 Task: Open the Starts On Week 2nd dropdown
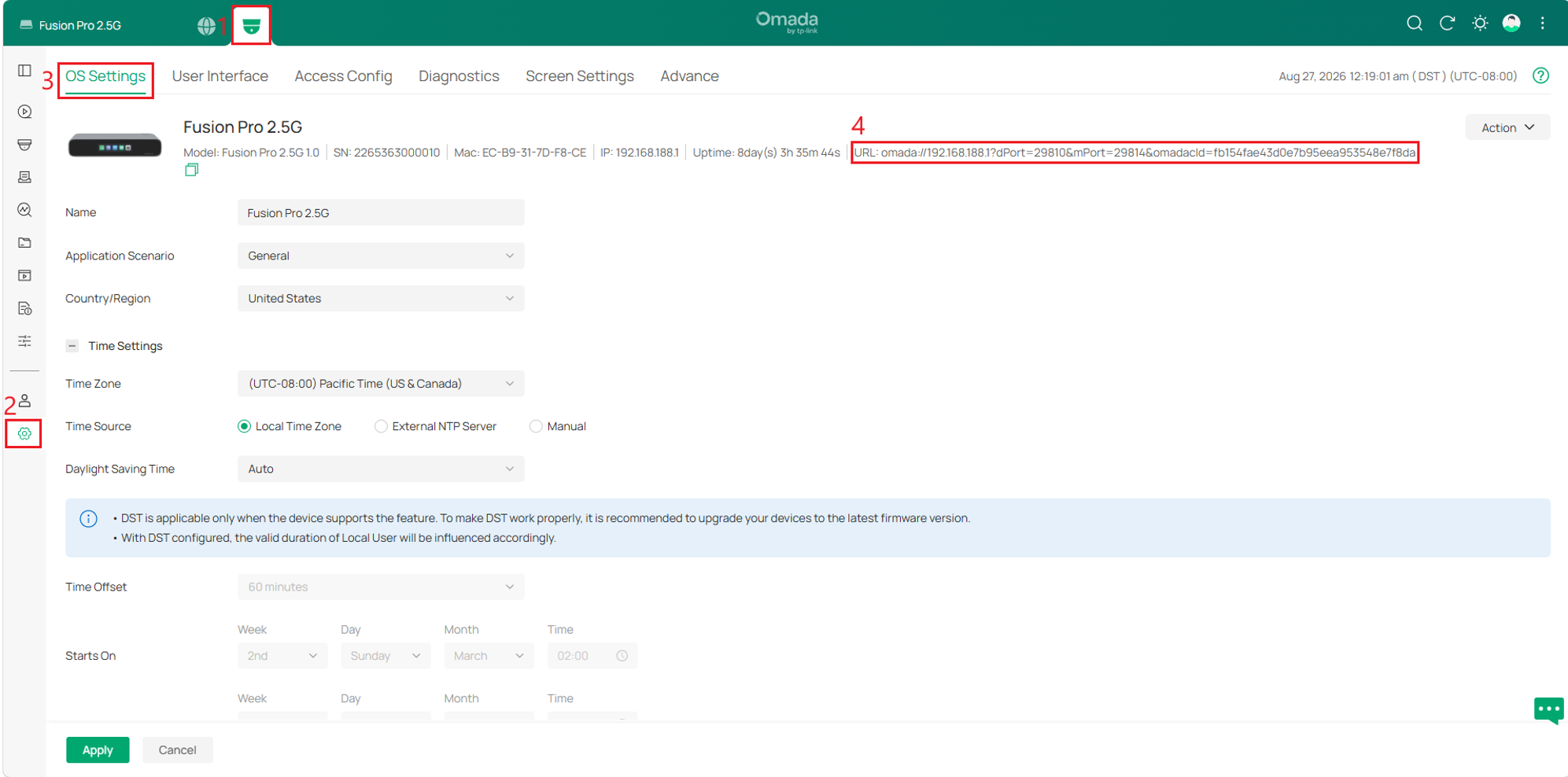[x=282, y=656]
